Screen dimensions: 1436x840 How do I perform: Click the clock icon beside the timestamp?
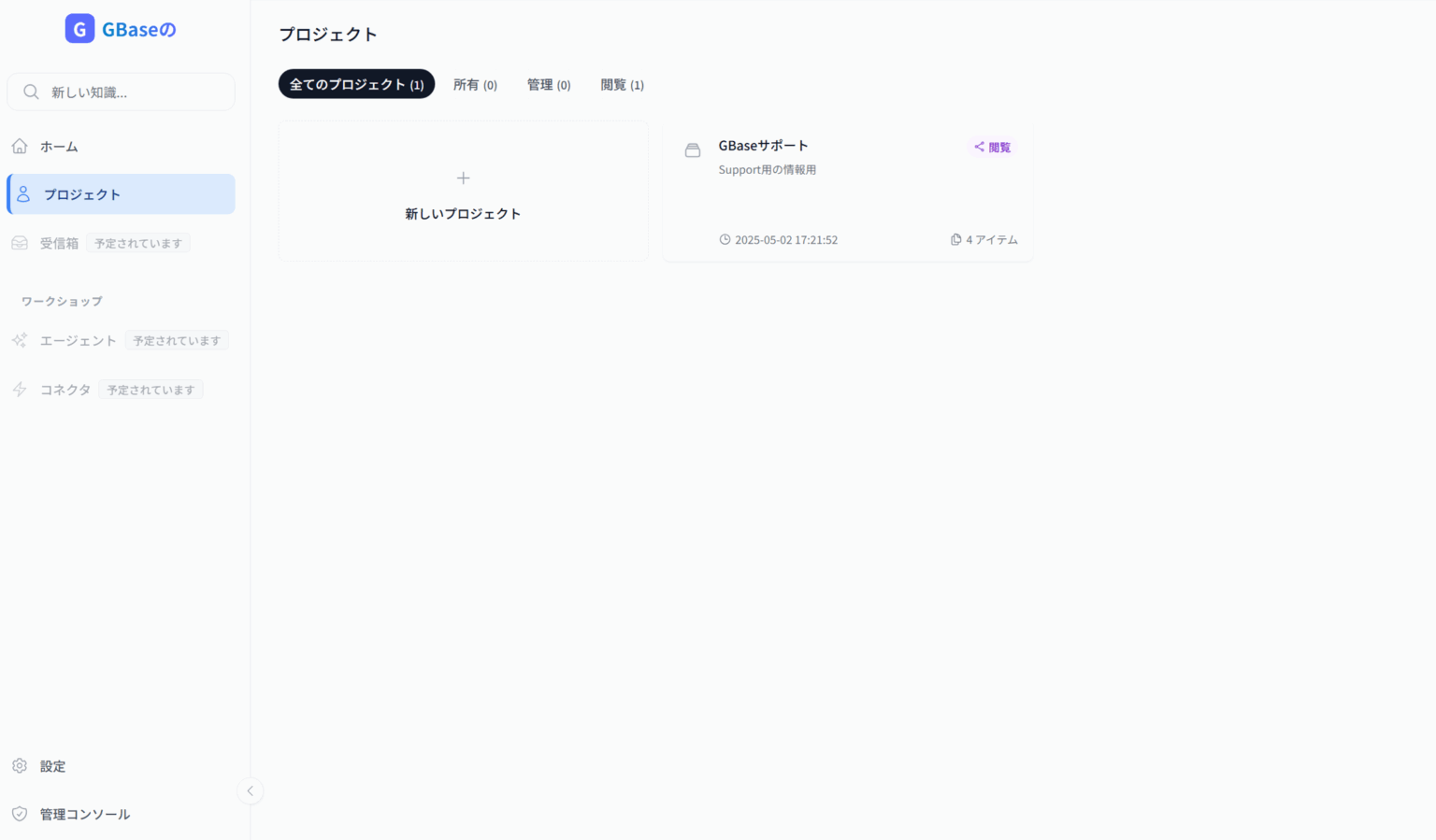coord(725,239)
